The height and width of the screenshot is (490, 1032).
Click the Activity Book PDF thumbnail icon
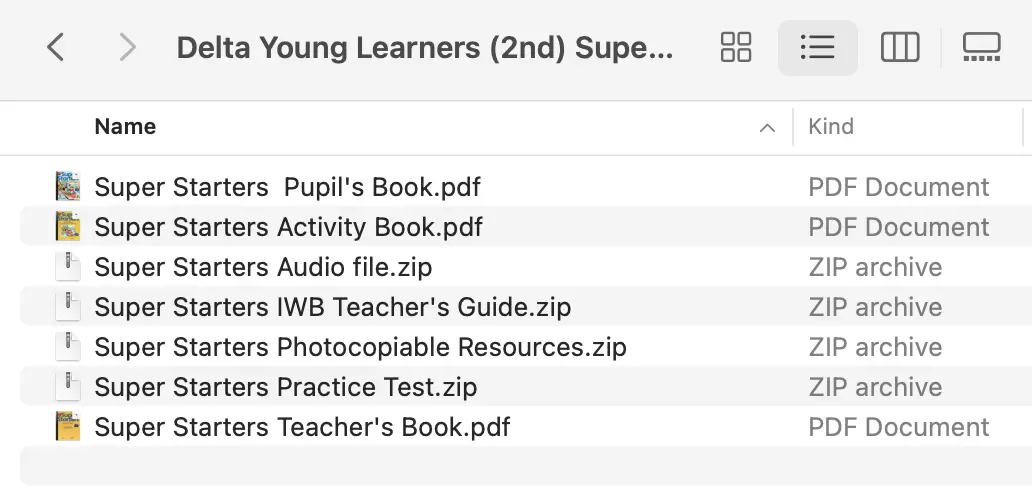[x=68, y=227]
